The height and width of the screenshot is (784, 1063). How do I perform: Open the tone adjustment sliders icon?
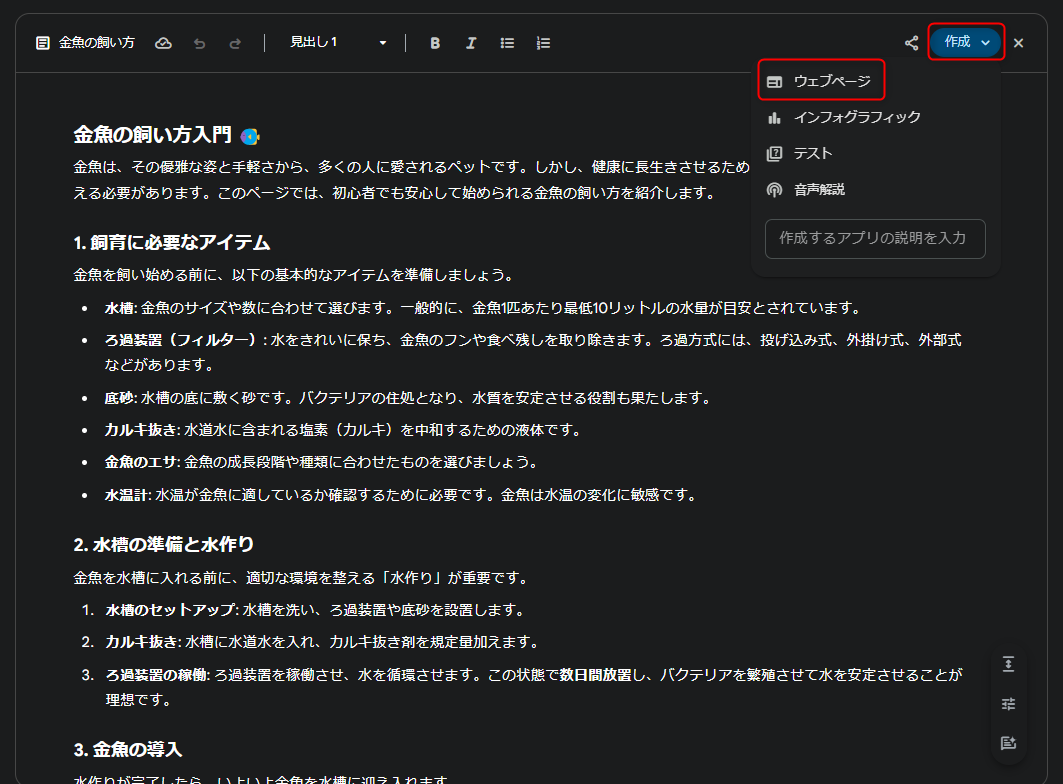1008,704
